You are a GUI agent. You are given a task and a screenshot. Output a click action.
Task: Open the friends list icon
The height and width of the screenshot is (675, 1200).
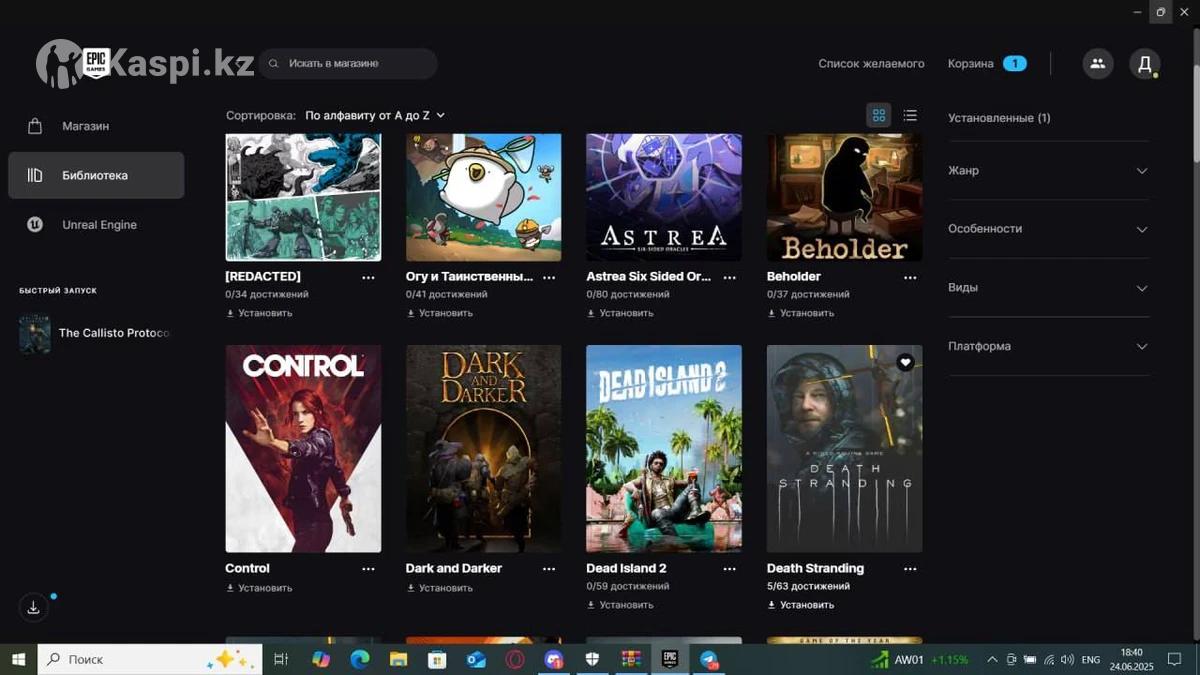pos(1097,64)
